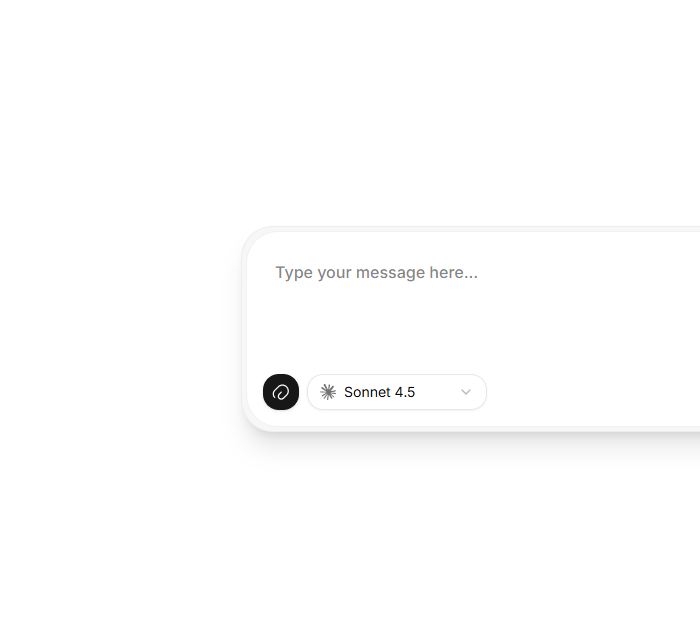Attach a file with the black round button
700x626 pixels.
[281, 392]
